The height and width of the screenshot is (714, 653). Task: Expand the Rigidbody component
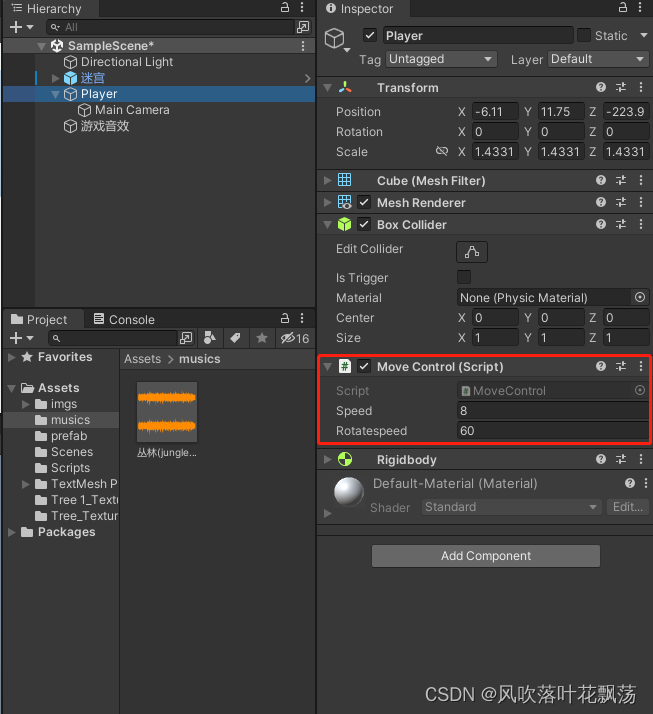coord(327,459)
